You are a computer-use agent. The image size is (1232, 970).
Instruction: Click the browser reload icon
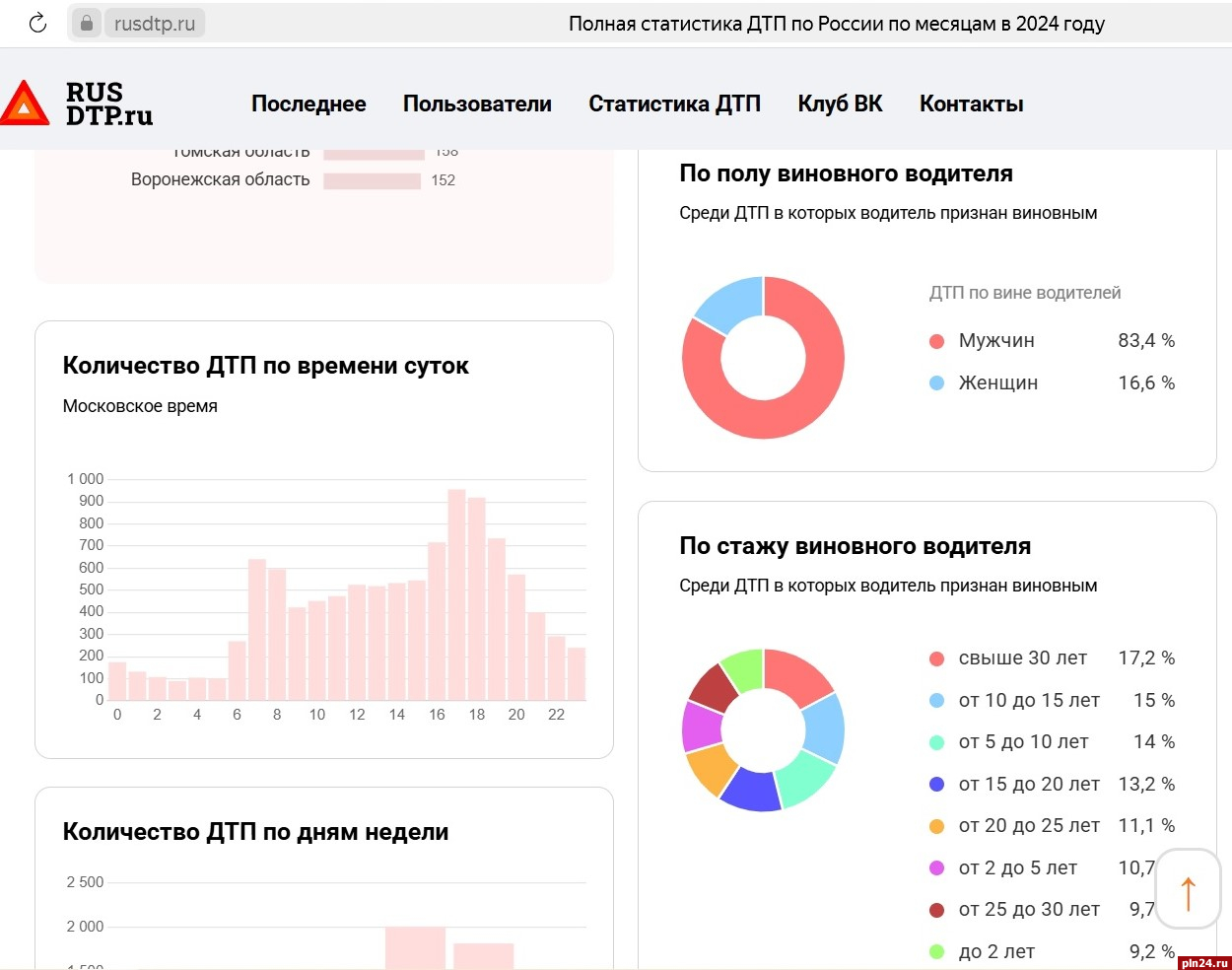point(37,24)
